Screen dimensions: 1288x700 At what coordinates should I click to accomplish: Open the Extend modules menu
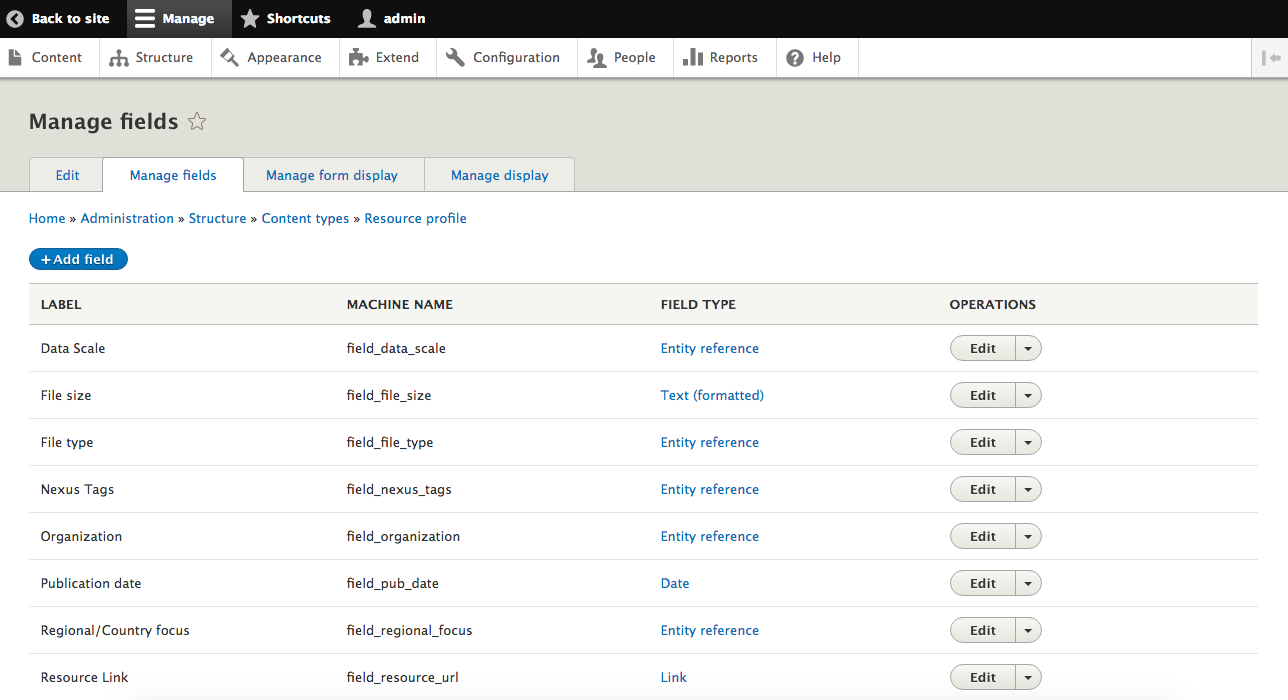384,58
